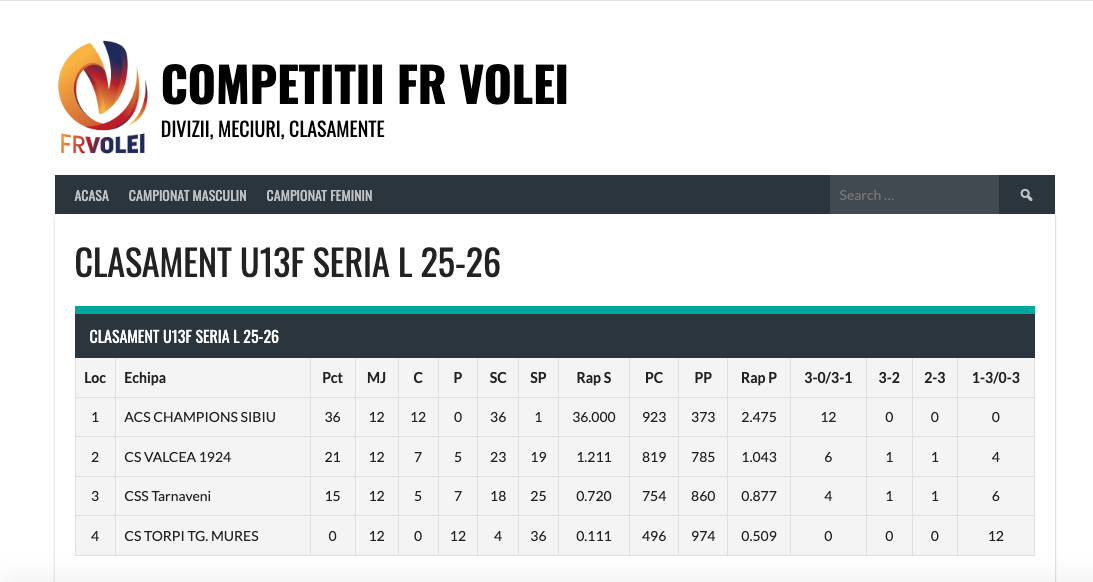Image resolution: width=1093 pixels, height=582 pixels.
Task: Open CS Valcea 1924 team entry
Action: click(177, 457)
